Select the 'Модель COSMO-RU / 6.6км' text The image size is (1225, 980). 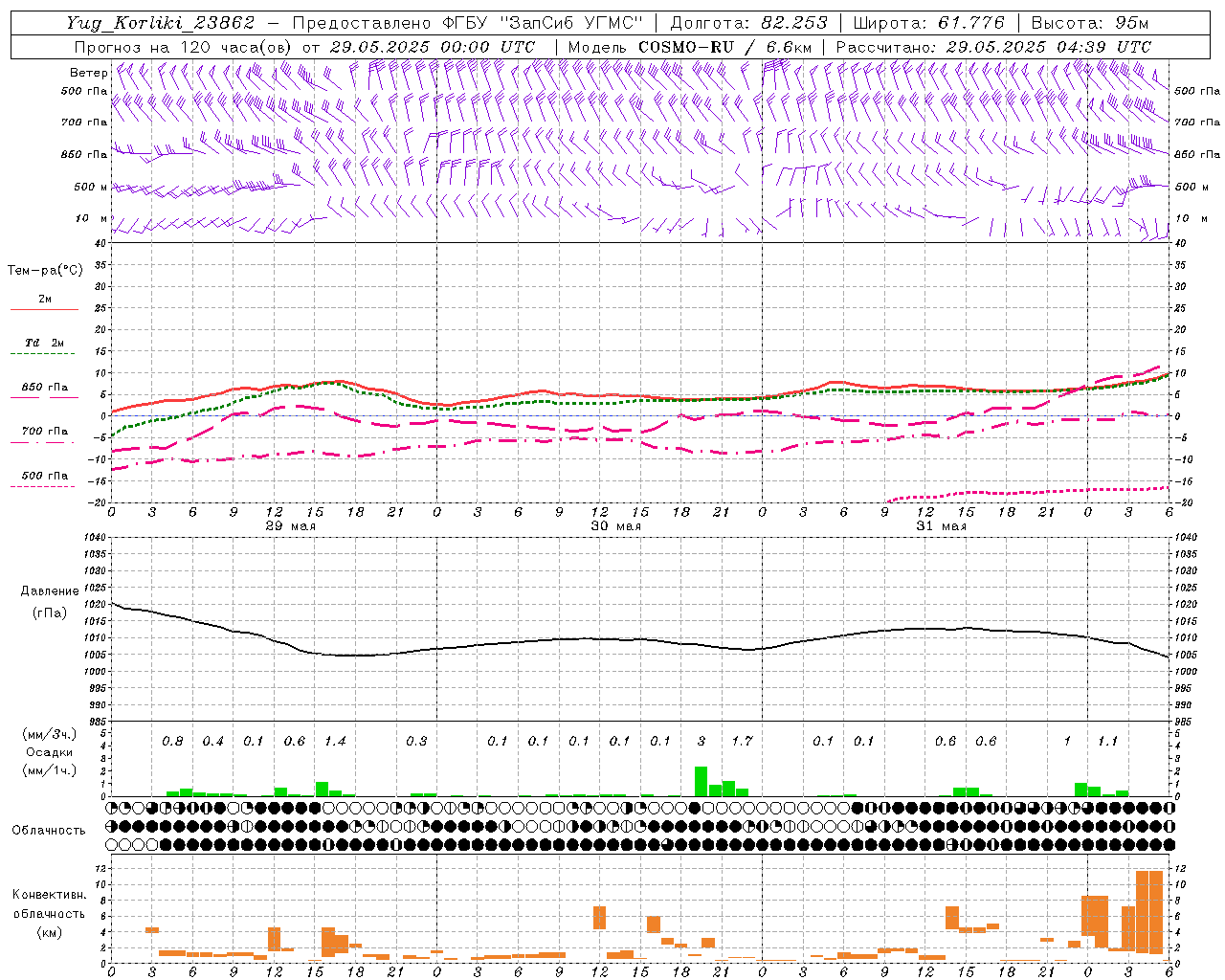(x=690, y=47)
